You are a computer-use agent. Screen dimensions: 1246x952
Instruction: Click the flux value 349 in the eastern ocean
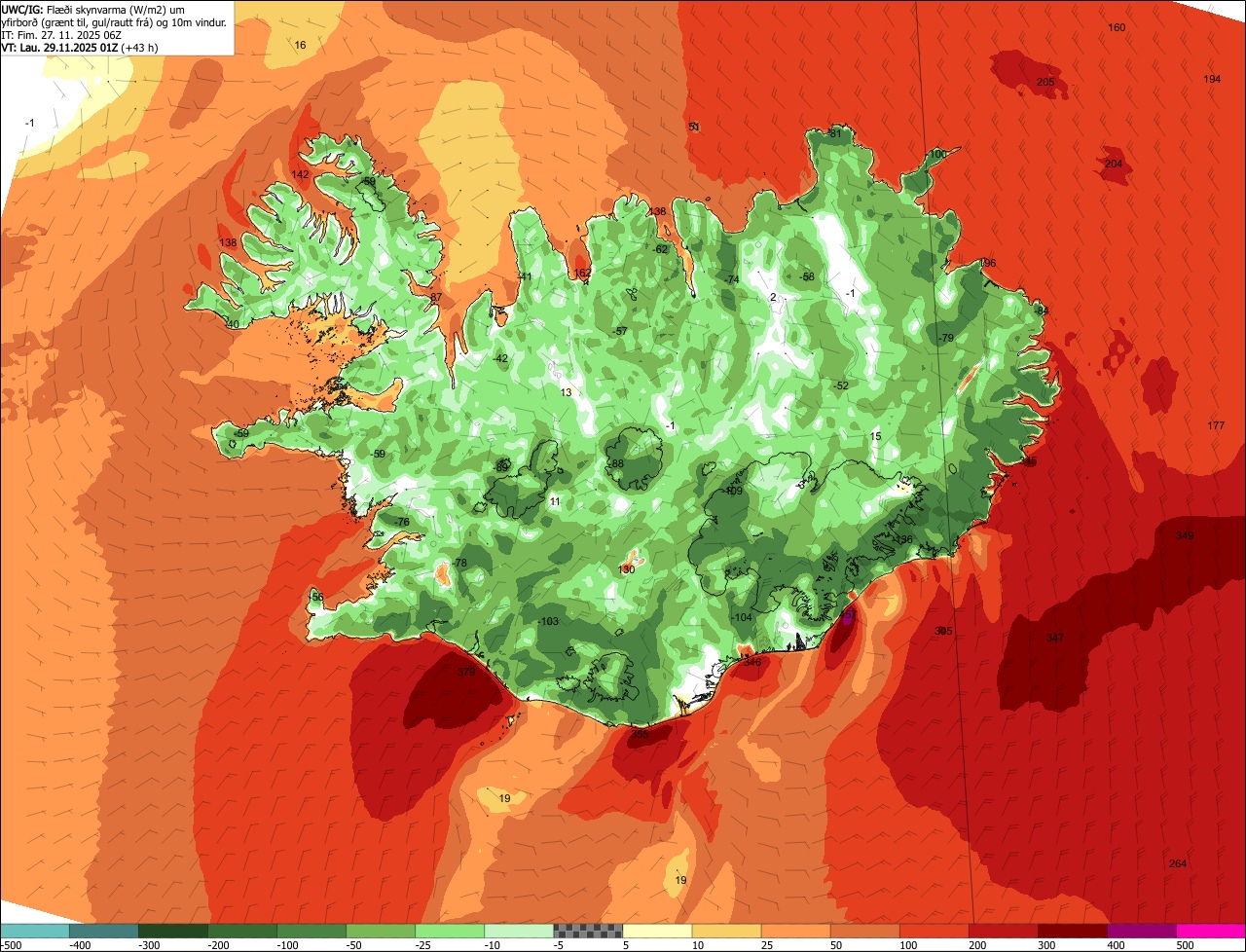1185,536
